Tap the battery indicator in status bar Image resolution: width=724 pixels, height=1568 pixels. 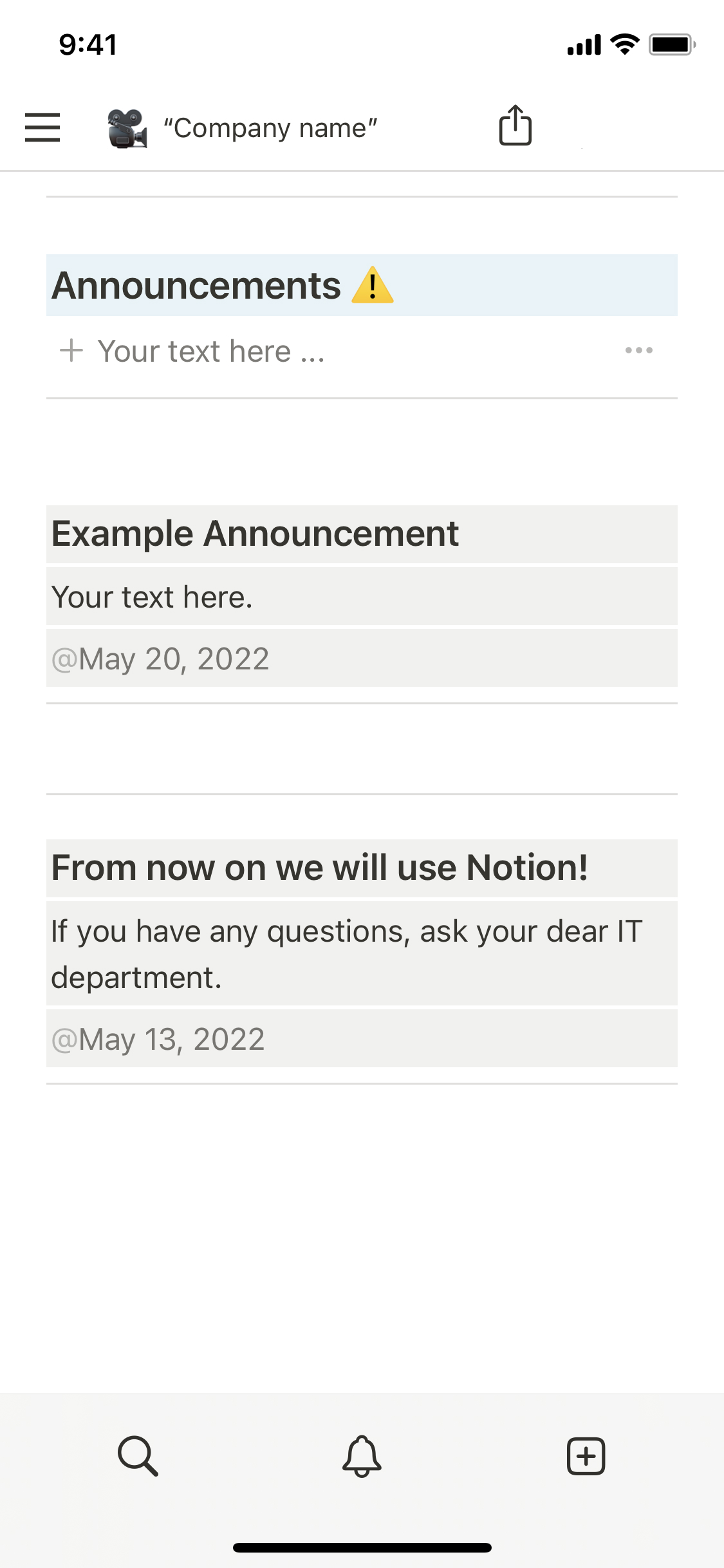(671, 44)
